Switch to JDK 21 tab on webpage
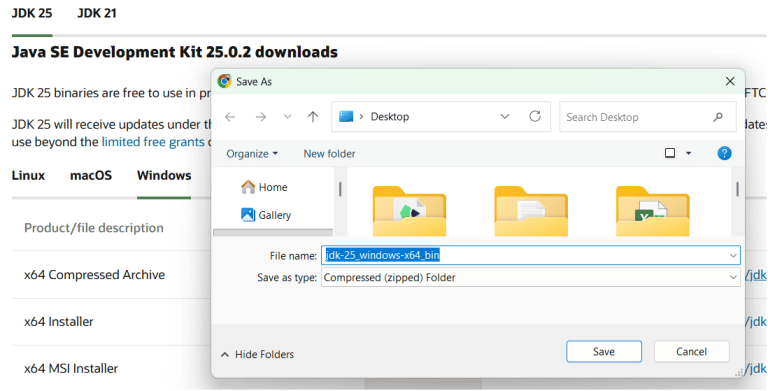This screenshot has width=768, height=391. click(97, 13)
